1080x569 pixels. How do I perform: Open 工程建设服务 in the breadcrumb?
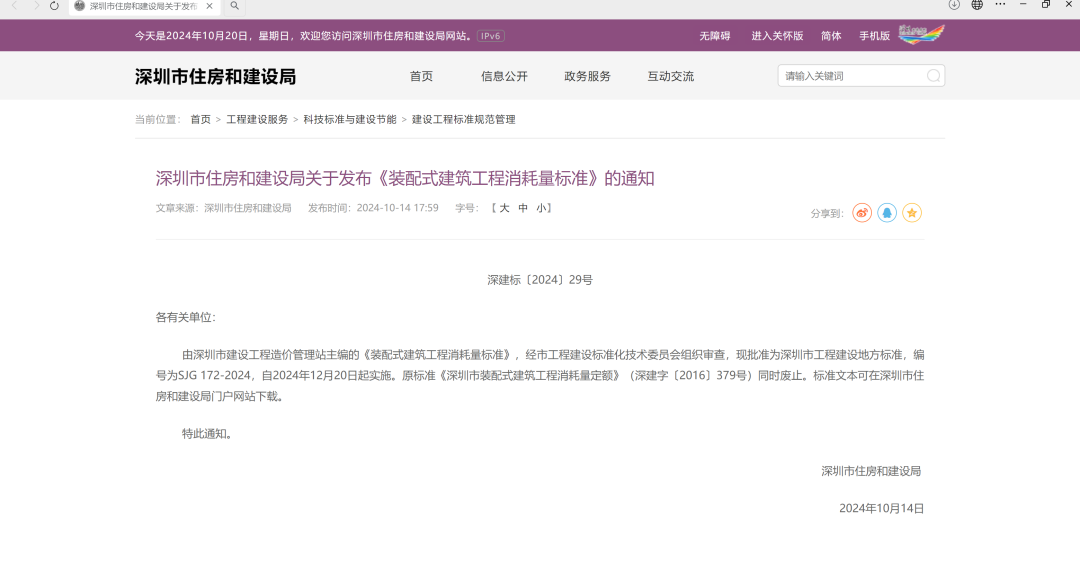click(x=257, y=119)
